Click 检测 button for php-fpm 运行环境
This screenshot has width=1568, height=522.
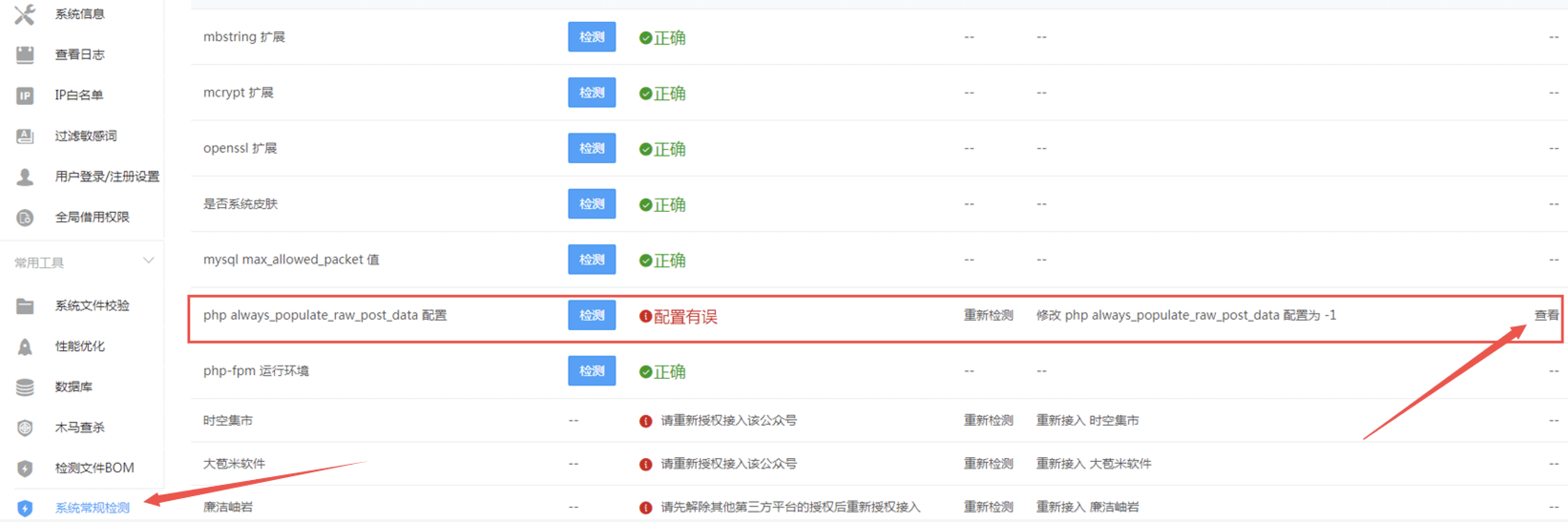click(591, 371)
